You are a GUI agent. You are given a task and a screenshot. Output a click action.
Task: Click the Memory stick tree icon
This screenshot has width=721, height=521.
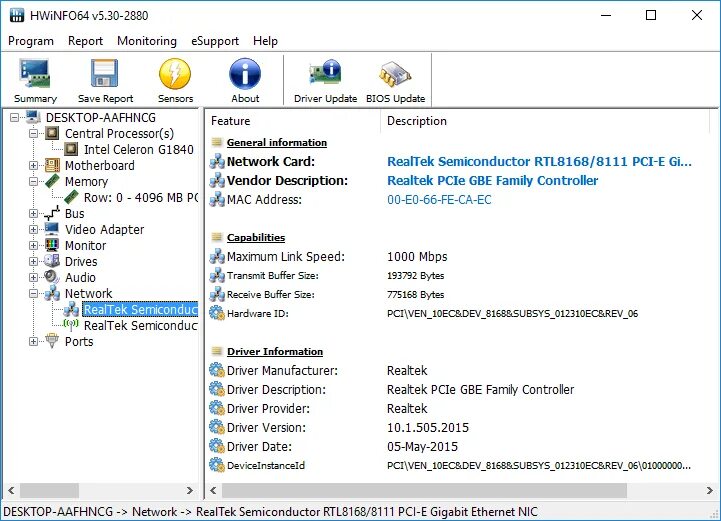coord(52,181)
